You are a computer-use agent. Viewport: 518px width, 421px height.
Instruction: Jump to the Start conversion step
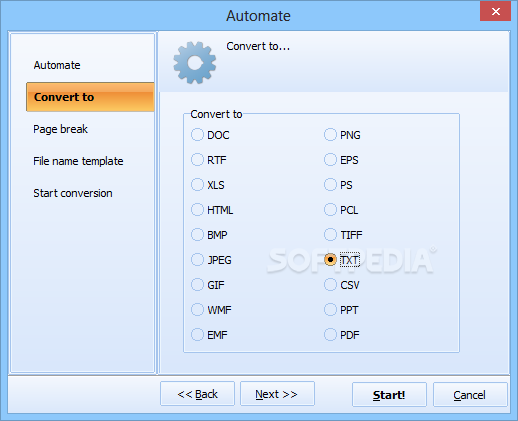coord(73,193)
